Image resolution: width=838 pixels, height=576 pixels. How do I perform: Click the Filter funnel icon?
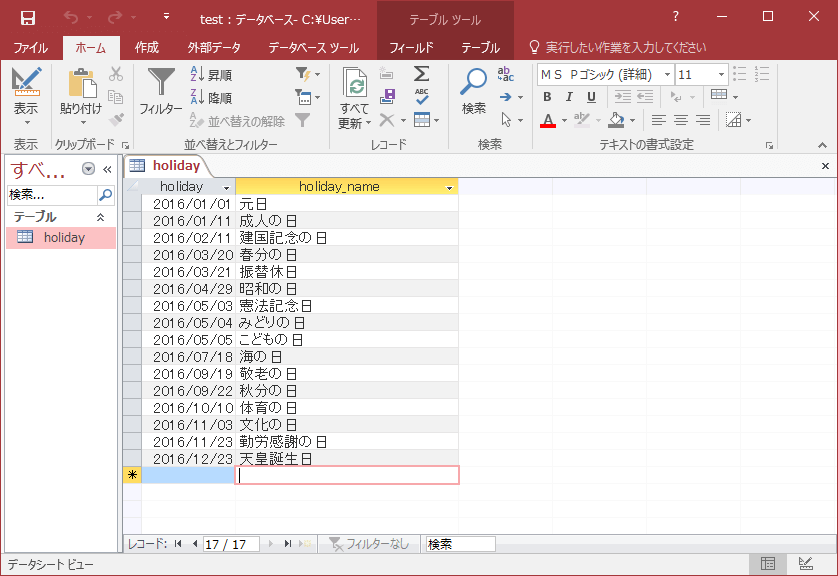(160, 84)
